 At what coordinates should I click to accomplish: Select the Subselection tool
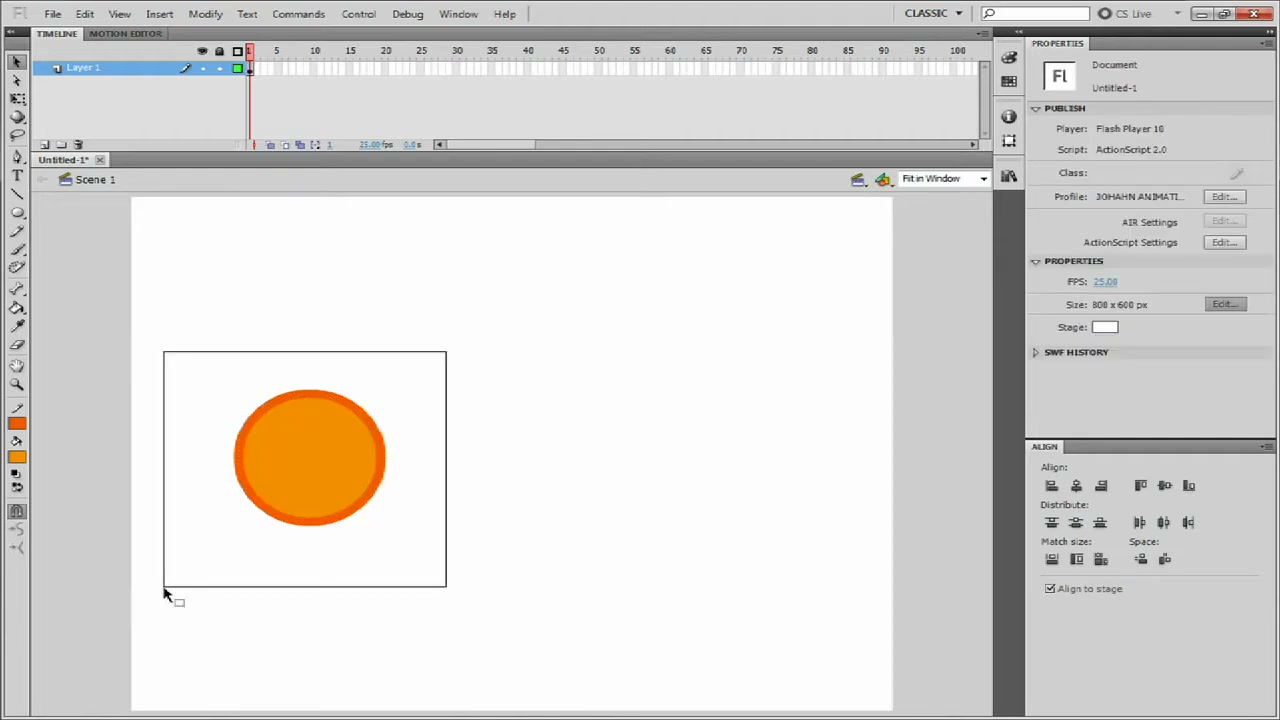point(17,80)
